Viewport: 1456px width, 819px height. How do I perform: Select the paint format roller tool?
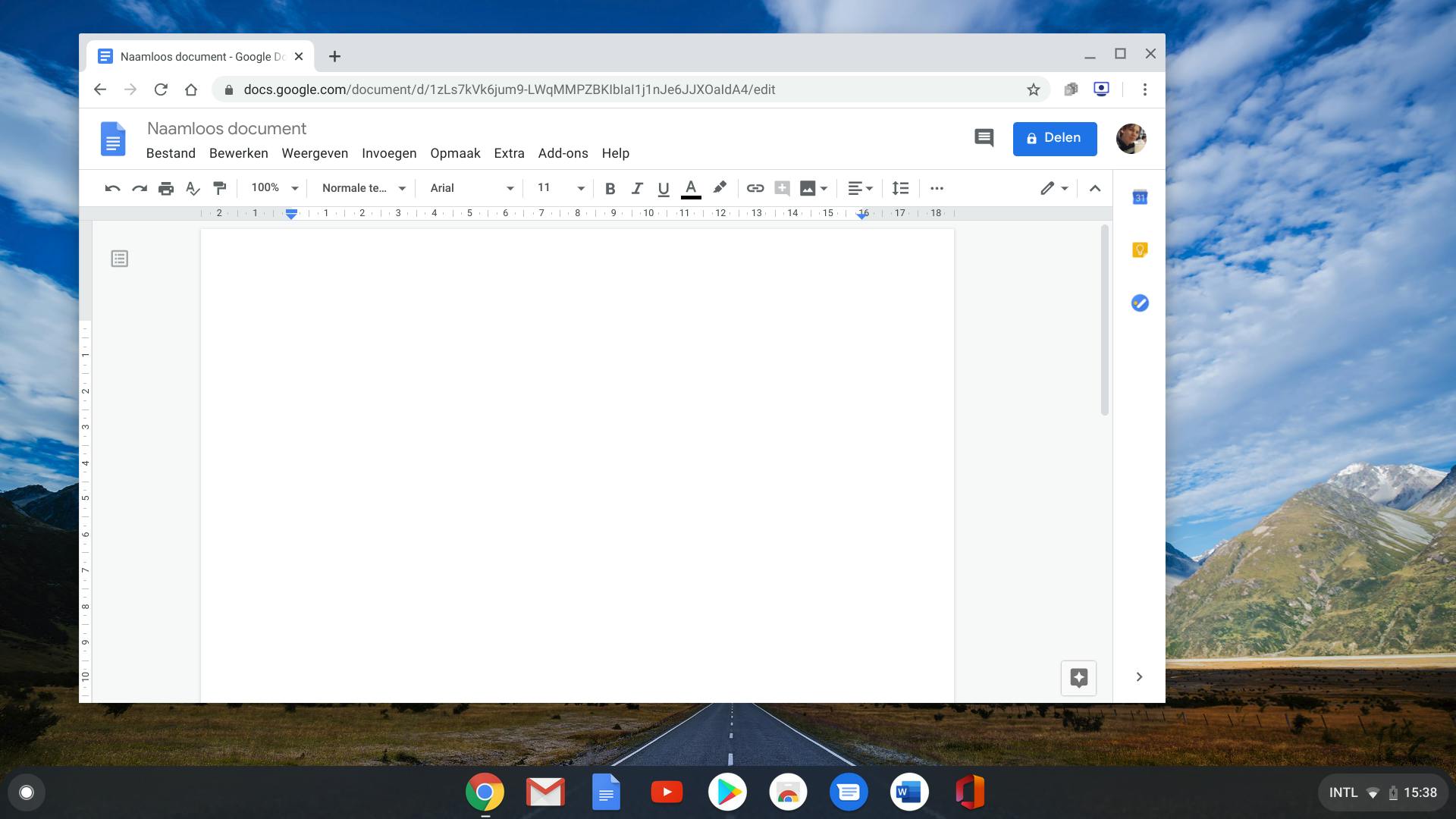[220, 189]
